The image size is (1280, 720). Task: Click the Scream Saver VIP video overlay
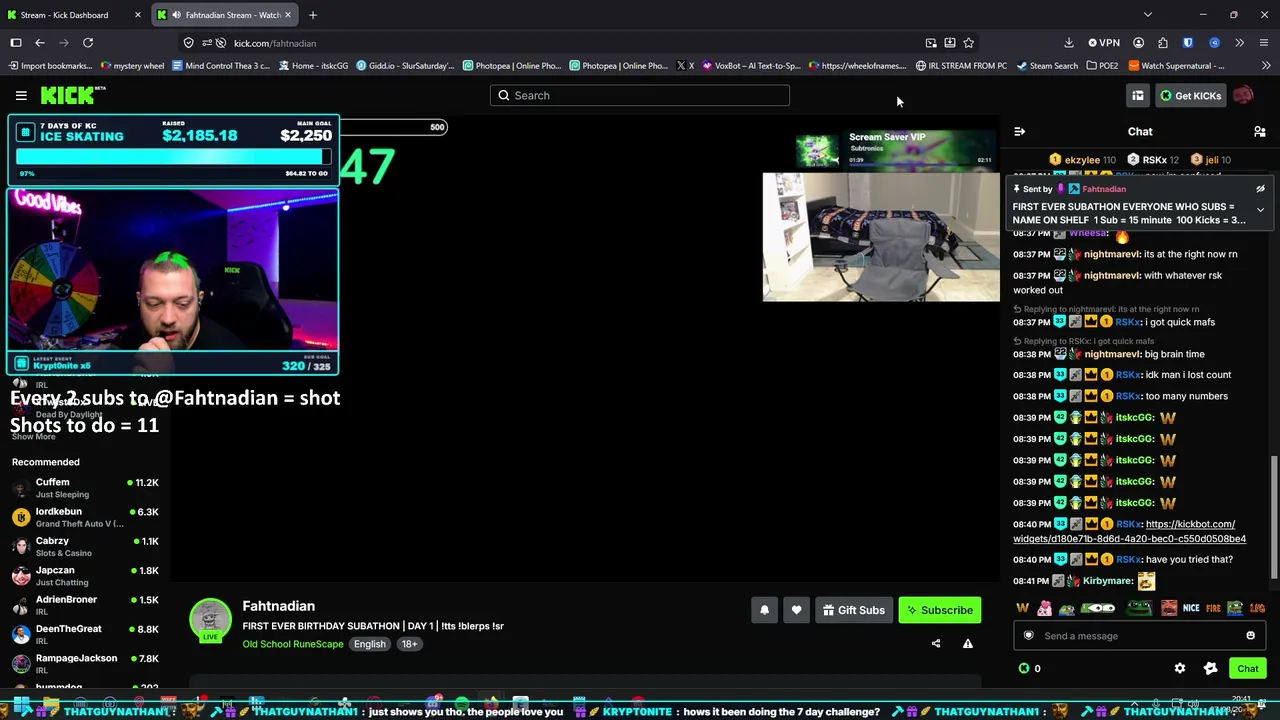coord(897,149)
